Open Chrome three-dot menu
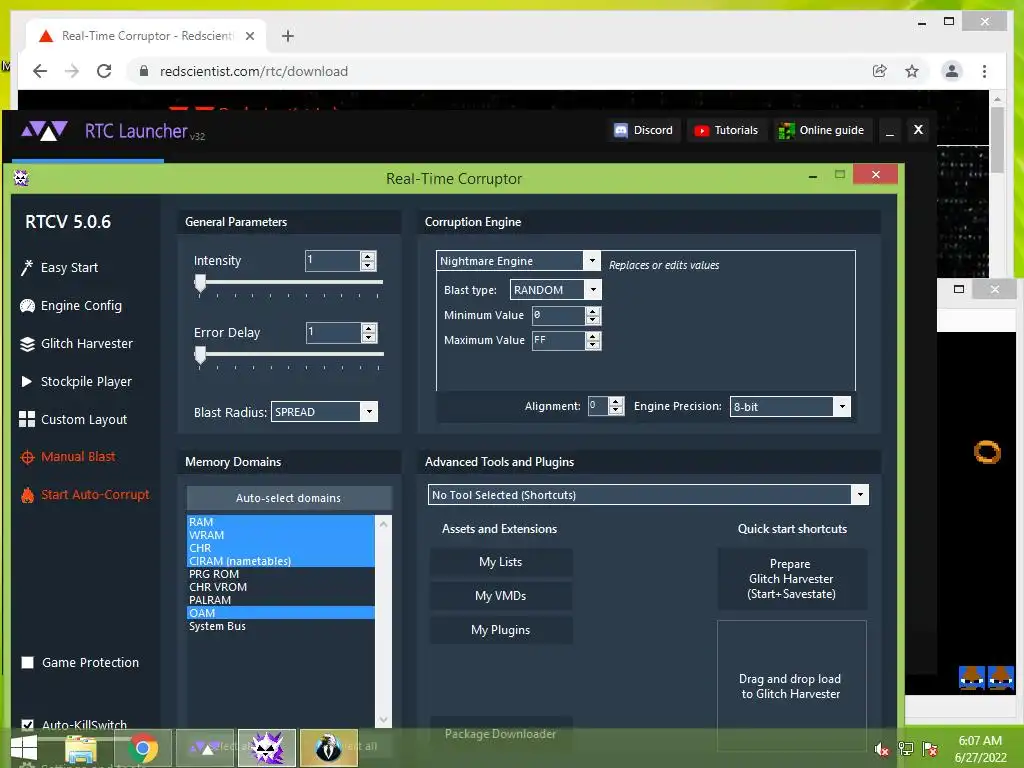1024x768 pixels. [x=984, y=71]
